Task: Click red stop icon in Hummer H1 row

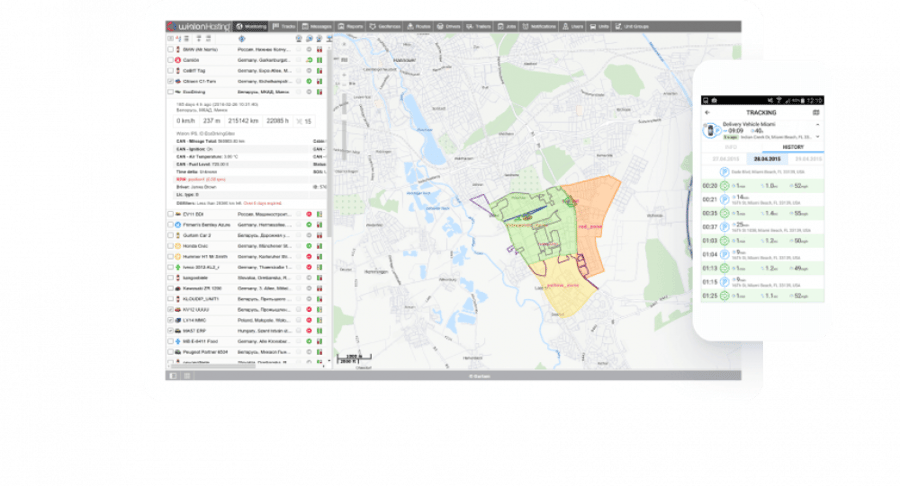Action: pyautogui.click(x=309, y=256)
